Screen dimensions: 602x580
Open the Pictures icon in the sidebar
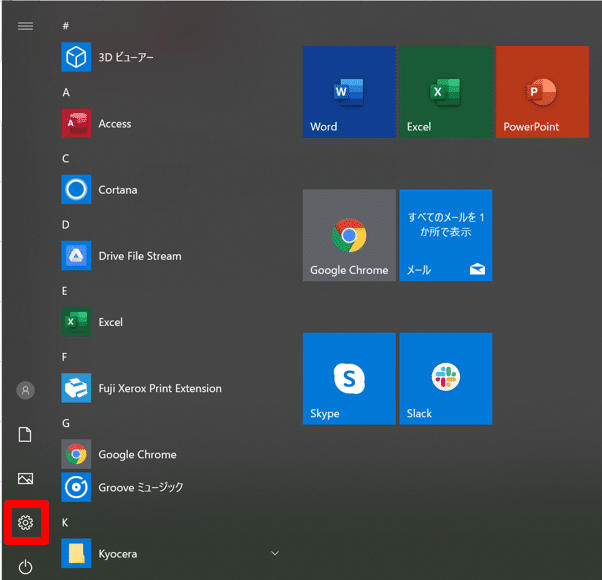pyautogui.click(x=25, y=478)
